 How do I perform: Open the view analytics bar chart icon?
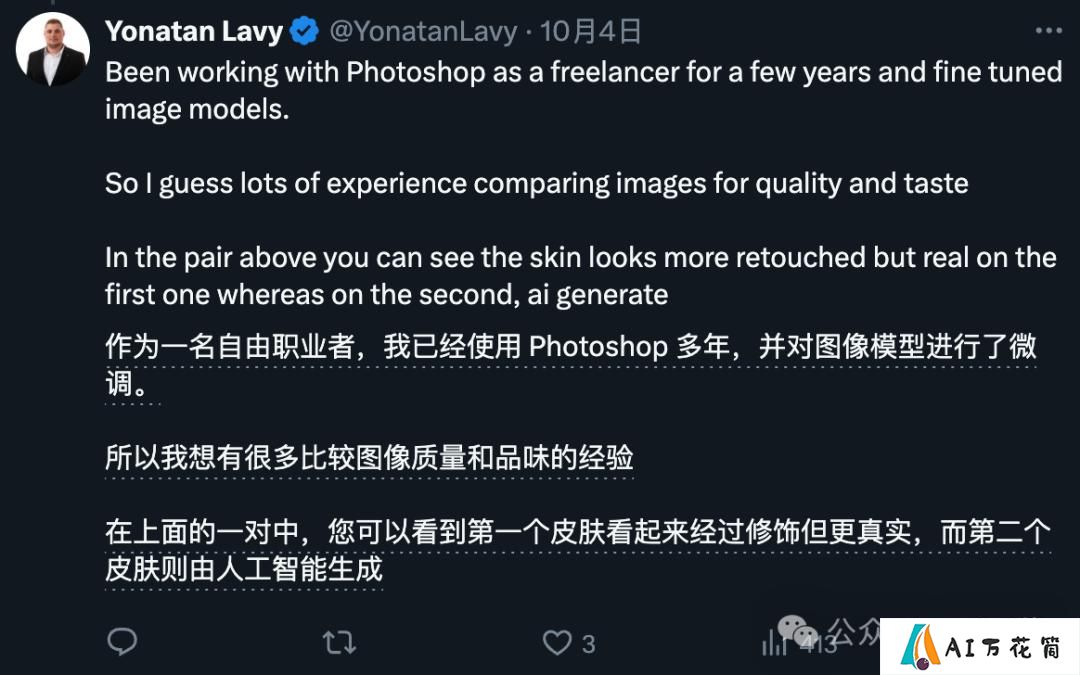[x=774, y=643]
